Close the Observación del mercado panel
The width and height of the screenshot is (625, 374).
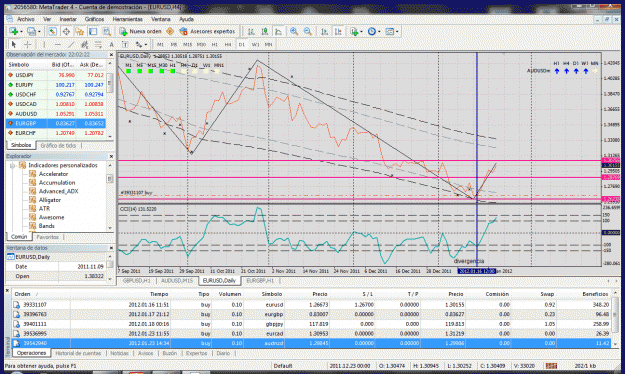(111, 55)
